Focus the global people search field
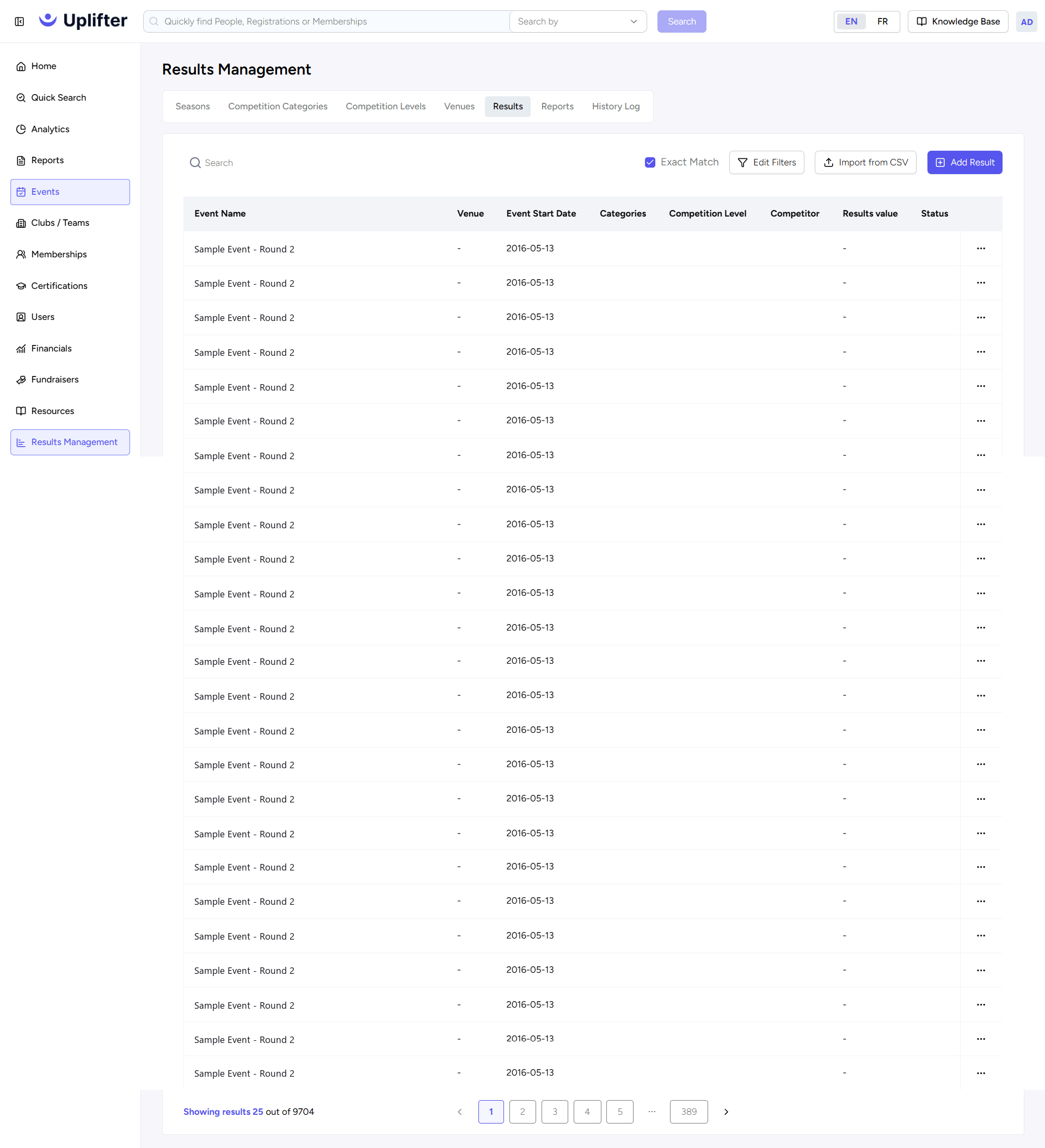The height and width of the screenshot is (1148, 1045). tap(328, 22)
